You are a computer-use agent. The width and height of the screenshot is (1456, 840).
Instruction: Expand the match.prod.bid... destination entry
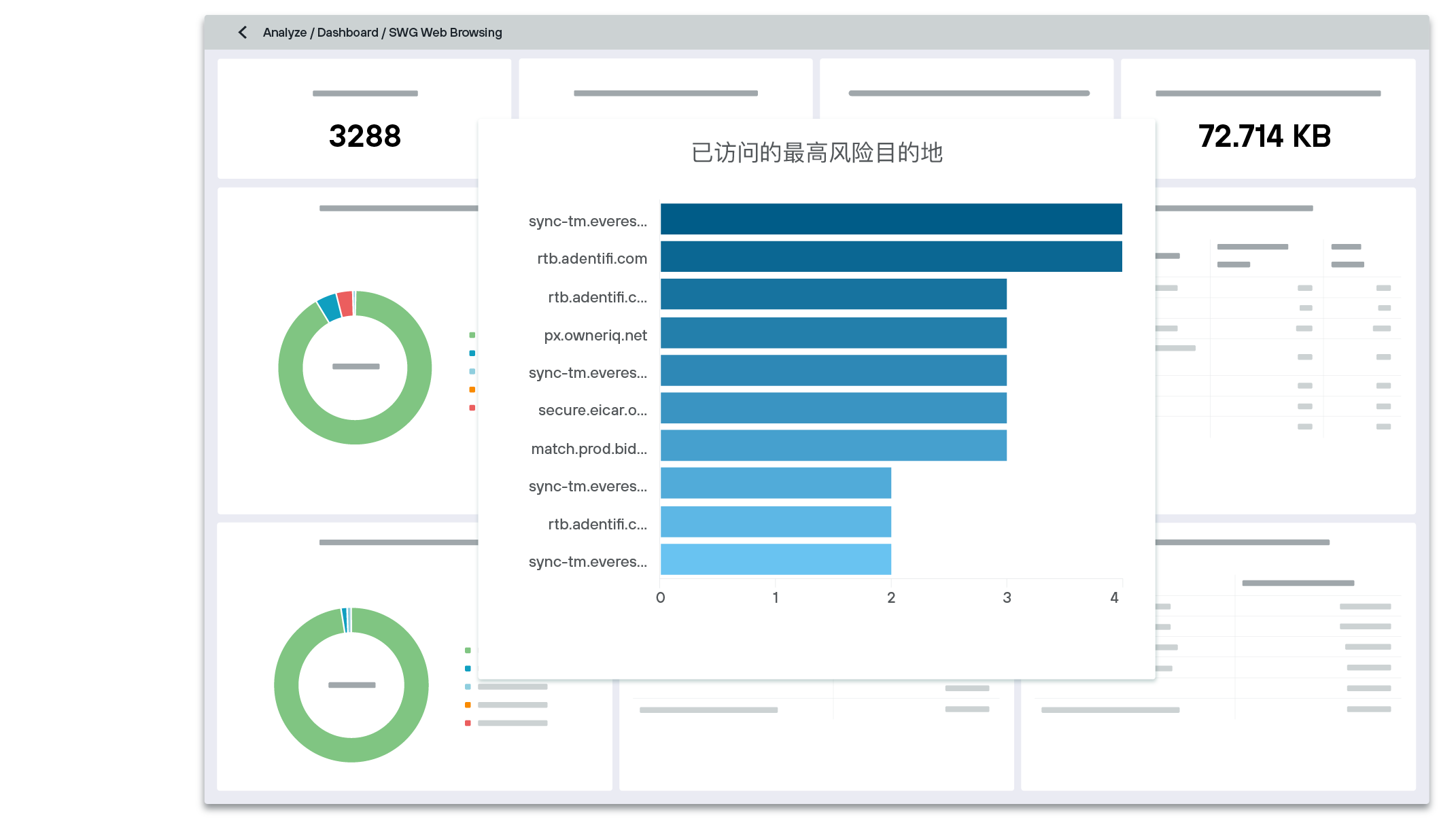pos(587,448)
